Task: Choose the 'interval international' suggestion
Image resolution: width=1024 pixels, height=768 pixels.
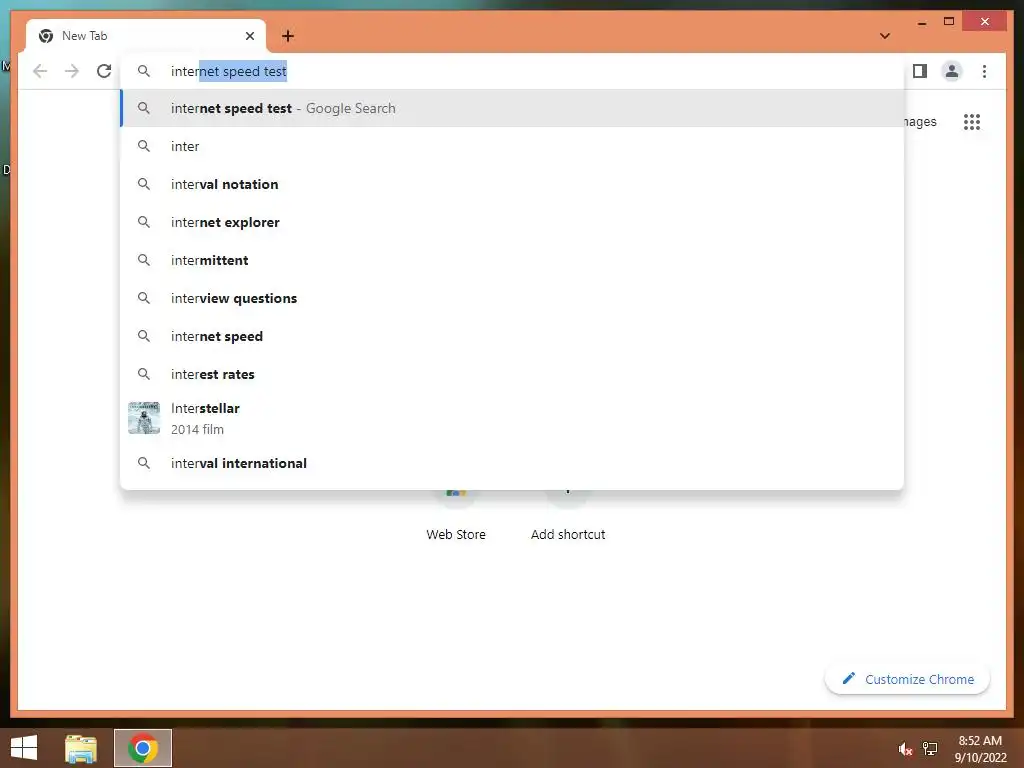Action: [512, 463]
